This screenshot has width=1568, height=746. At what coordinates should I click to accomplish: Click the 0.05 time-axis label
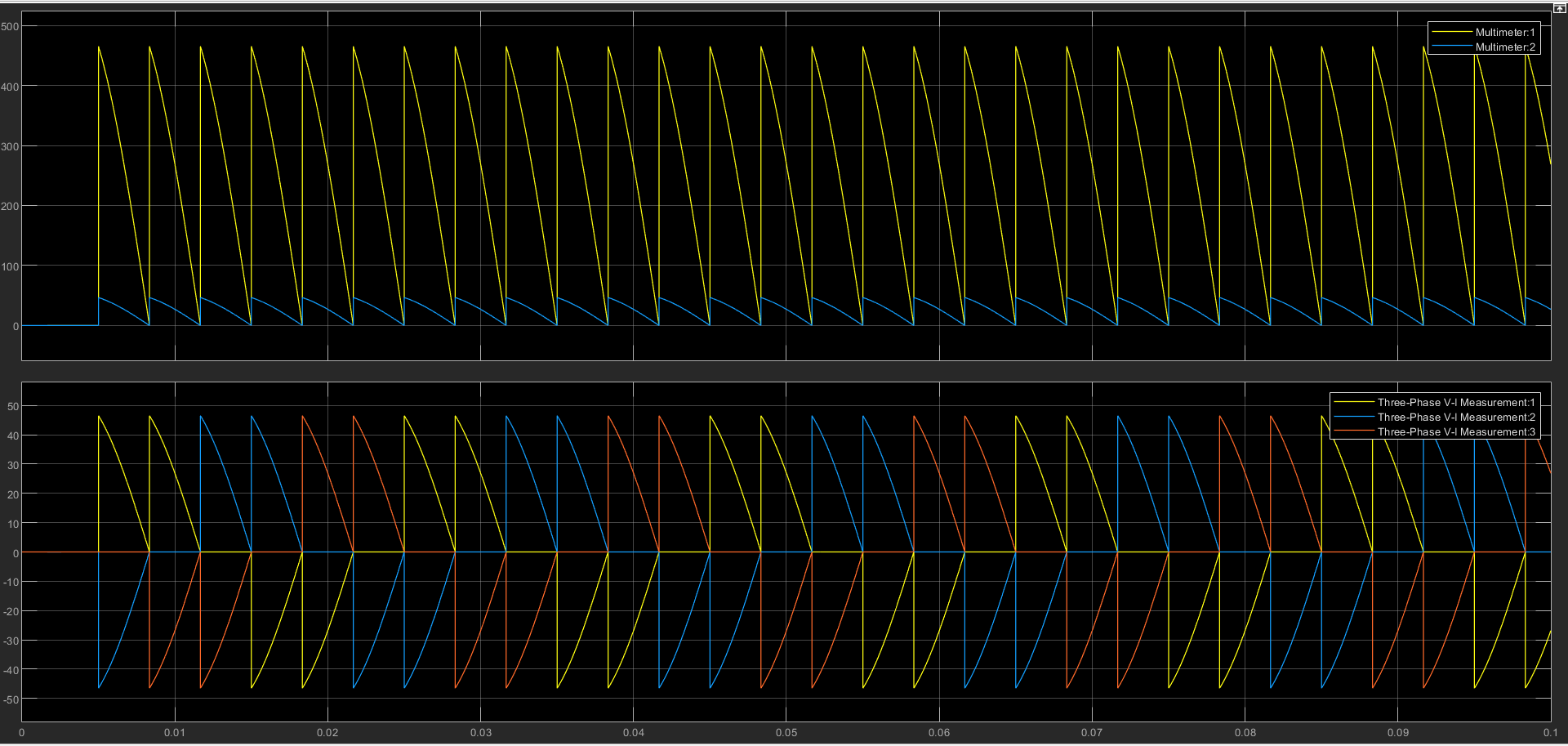[786, 732]
